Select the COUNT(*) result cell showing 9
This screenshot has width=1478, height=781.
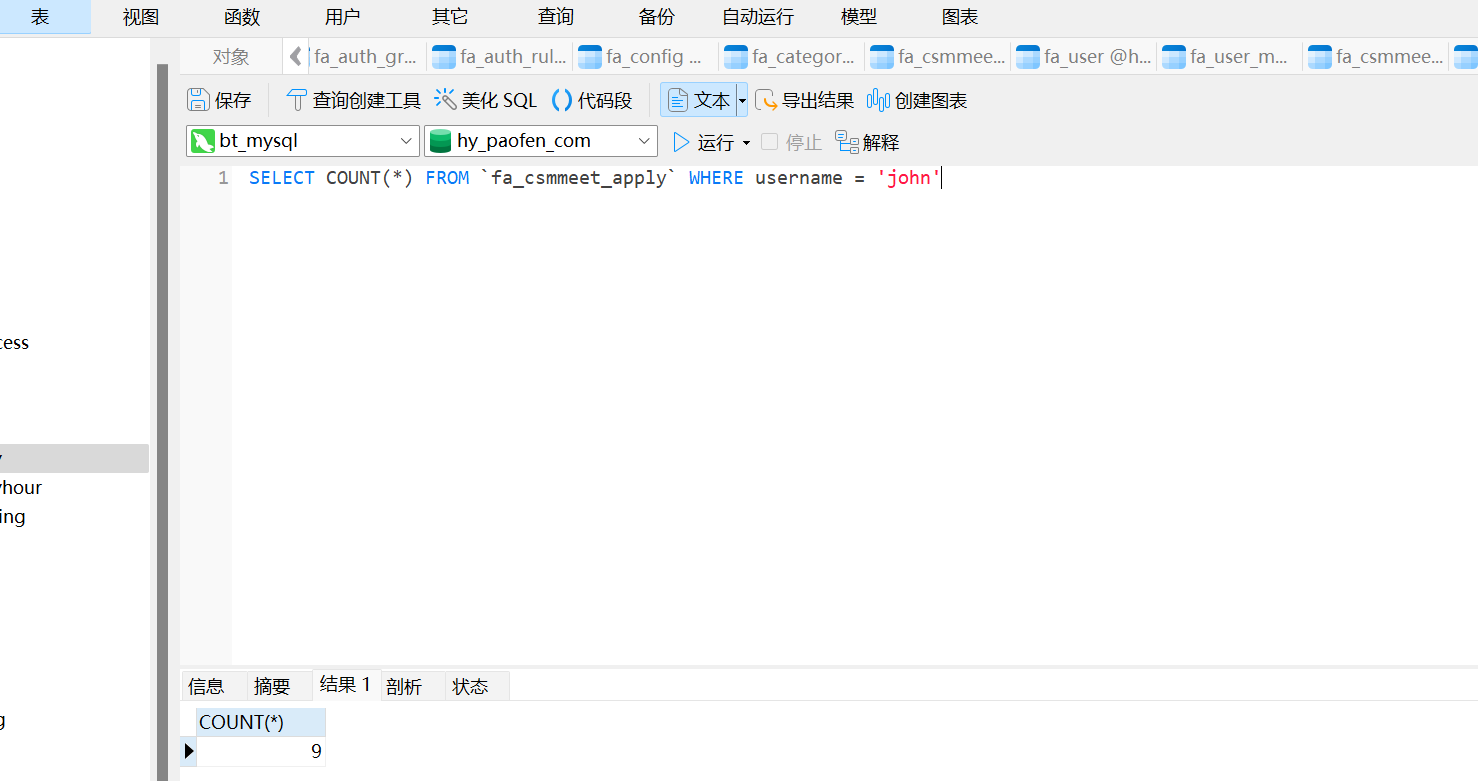(x=261, y=751)
